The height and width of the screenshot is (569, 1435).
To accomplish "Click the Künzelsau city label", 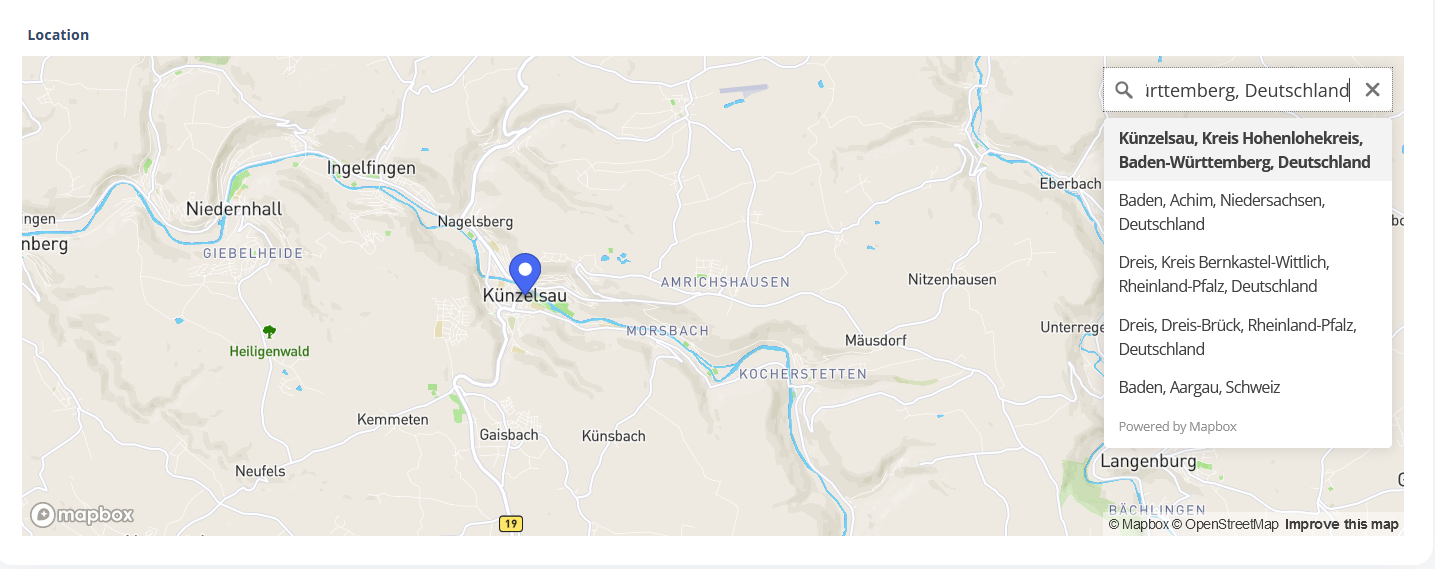I will click(524, 296).
